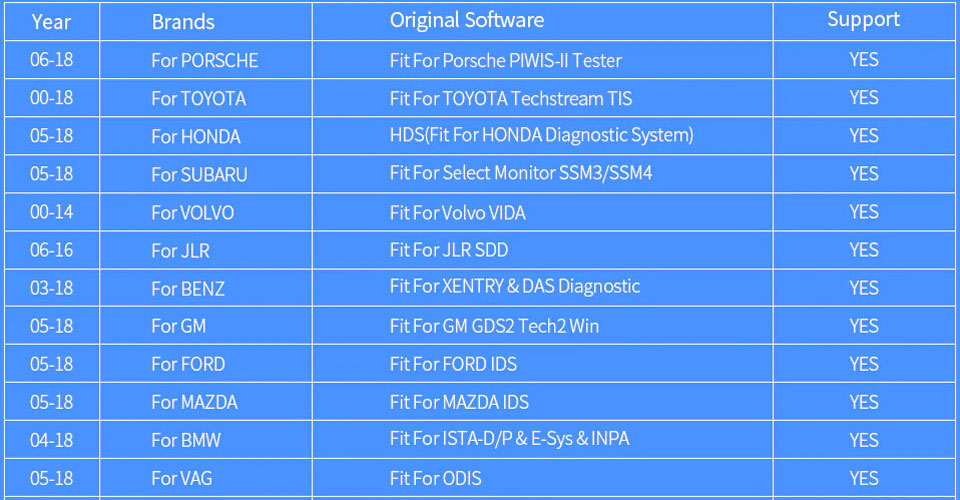The height and width of the screenshot is (500, 960).
Task: Click Fit For Select Monitor SSM3/SSM4 text
Action: pos(521,173)
